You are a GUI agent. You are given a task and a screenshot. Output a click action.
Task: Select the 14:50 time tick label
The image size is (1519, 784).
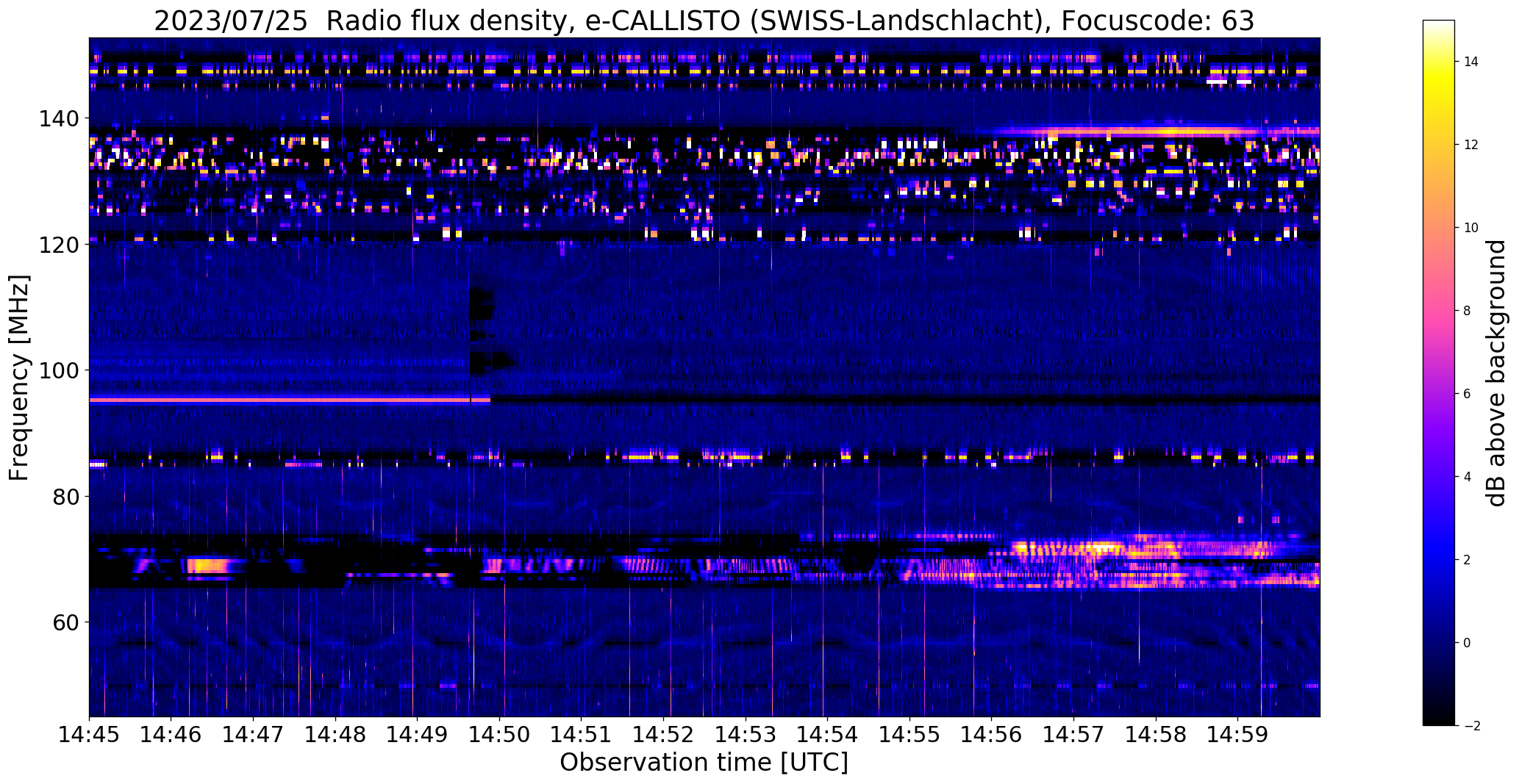[500, 734]
